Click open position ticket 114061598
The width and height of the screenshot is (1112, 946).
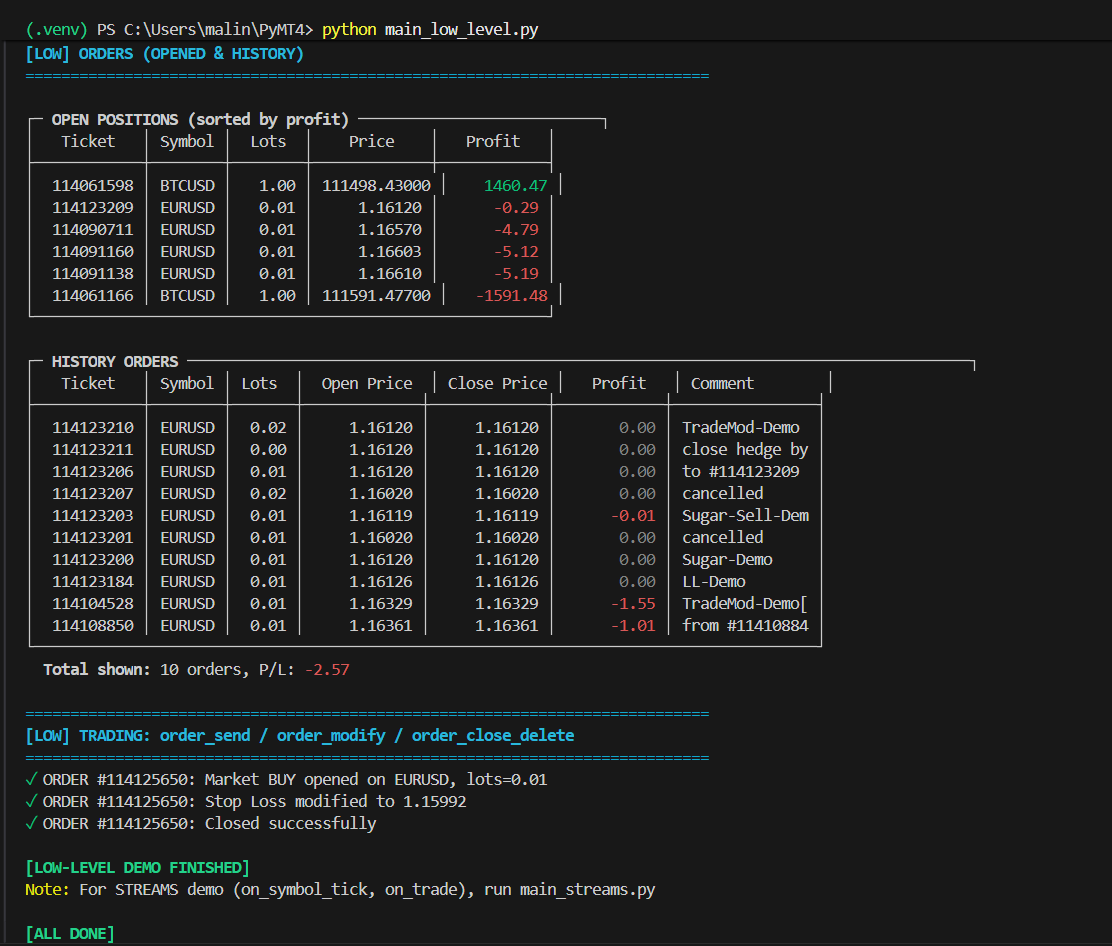tap(93, 186)
